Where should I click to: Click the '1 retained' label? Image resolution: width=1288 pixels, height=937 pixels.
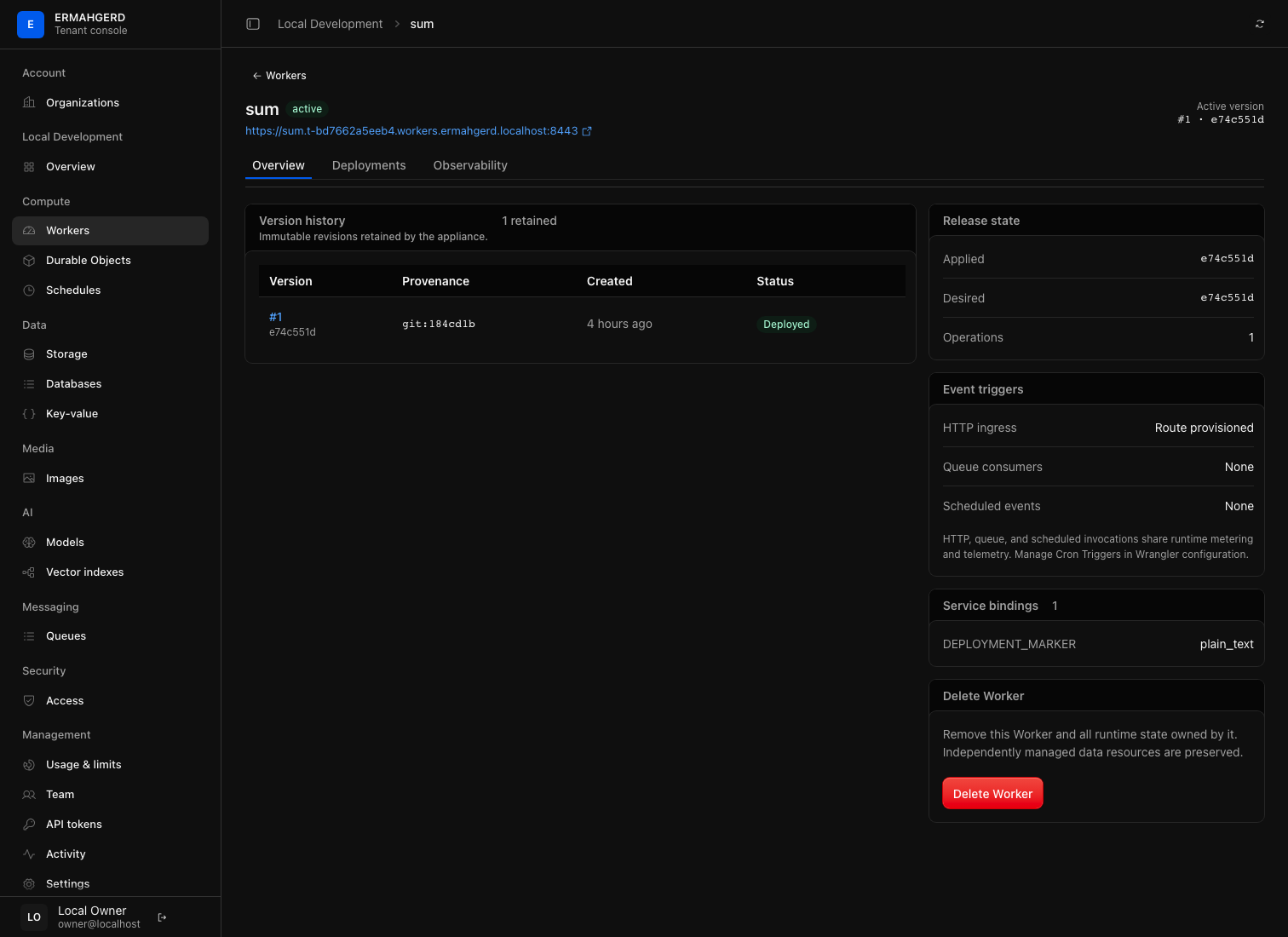(529, 221)
